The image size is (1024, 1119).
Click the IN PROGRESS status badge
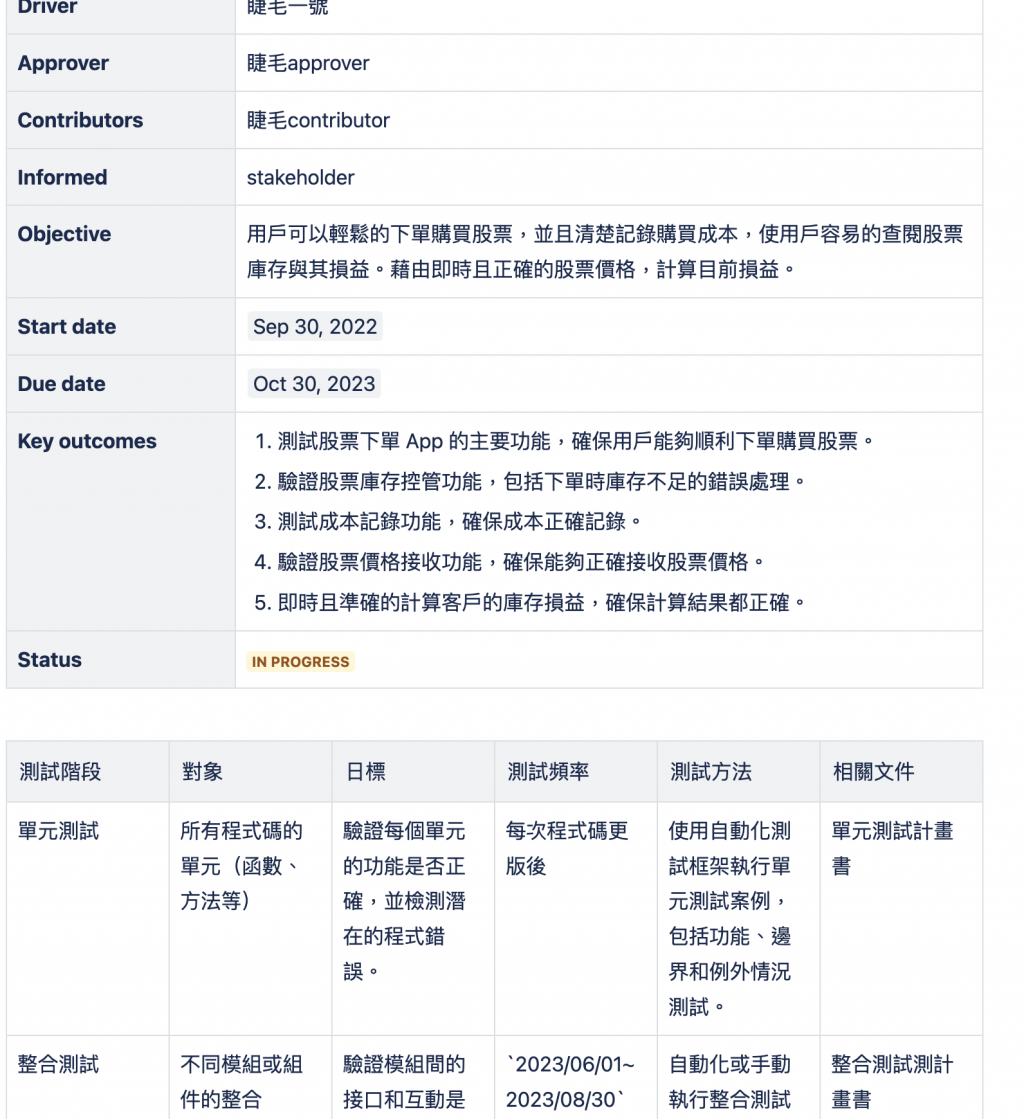tap(300, 662)
